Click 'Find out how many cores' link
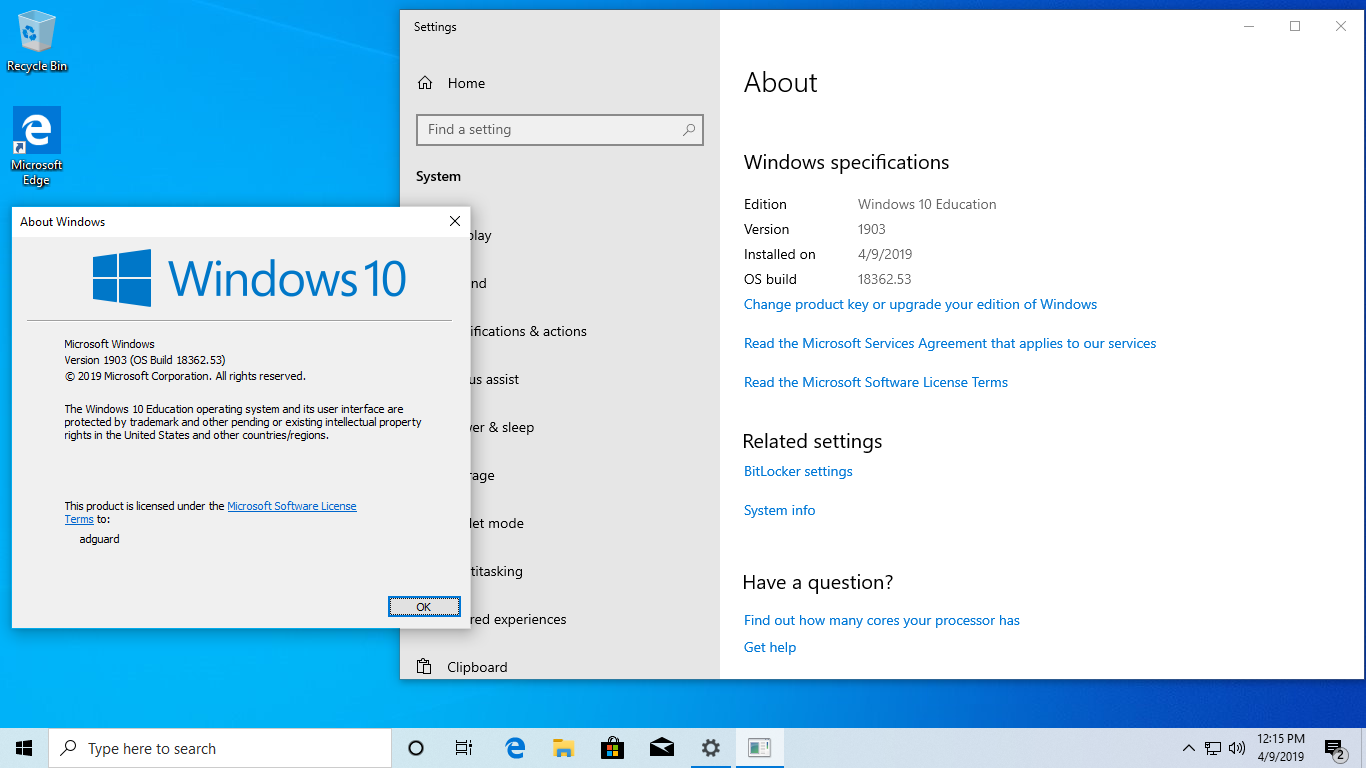Viewport: 1366px width, 768px height. [x=882, y=620]
